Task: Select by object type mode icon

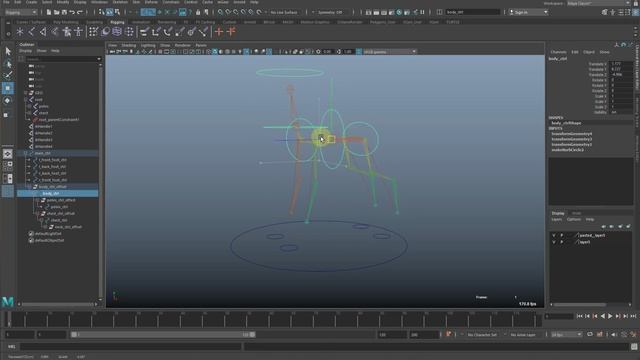Action: pyautogui.click(x=109, y=12)
